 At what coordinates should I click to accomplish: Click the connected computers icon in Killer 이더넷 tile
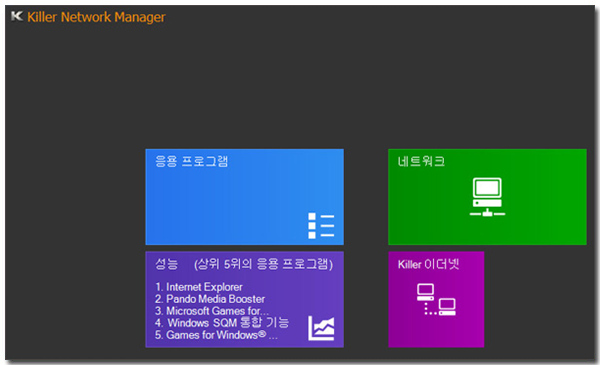click(x=436, y=300)
